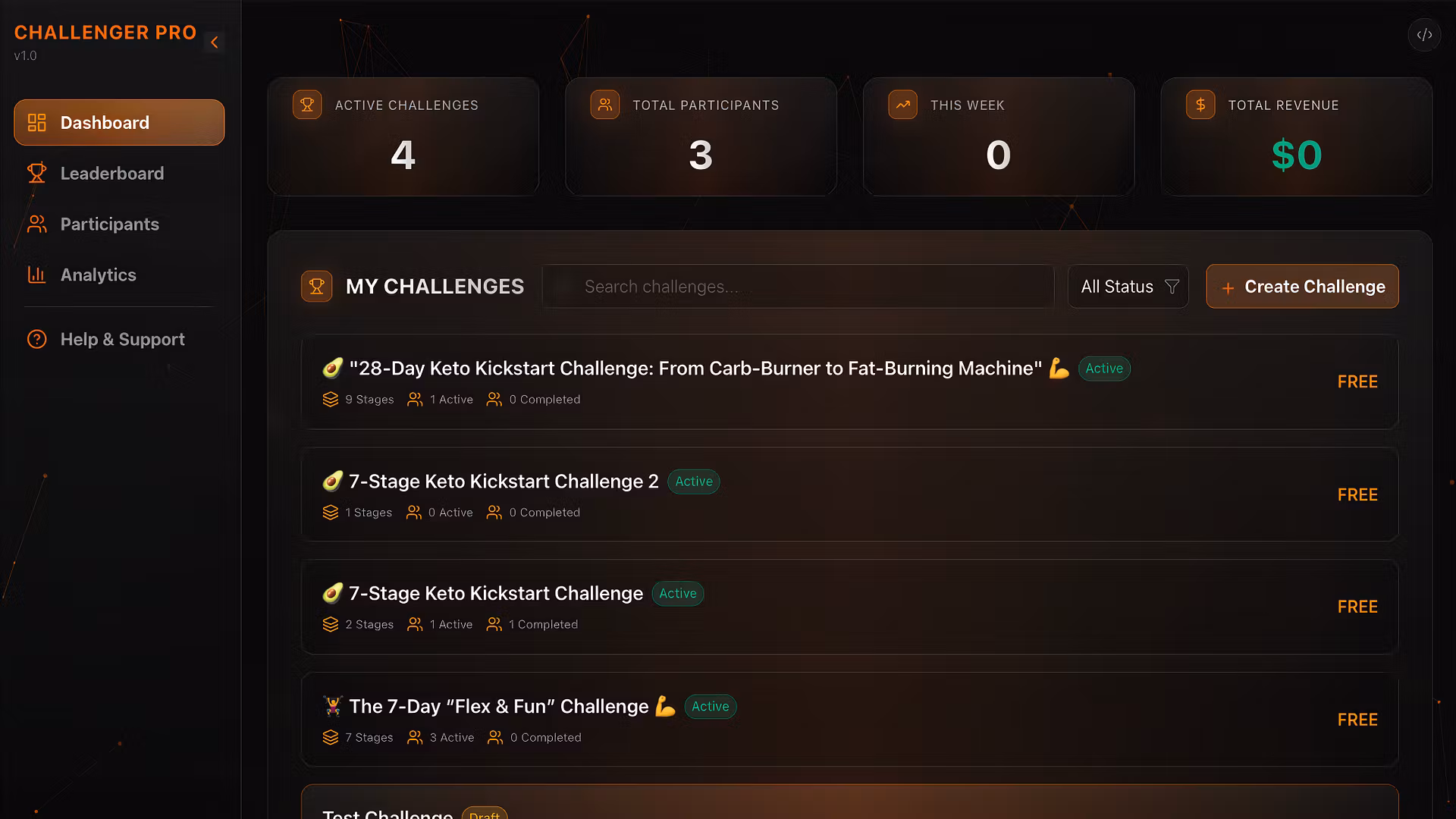Click the My Challenges trophy icon
Image resolution: width=1456 pixels, height=819 pixels.
click(x=317, y=287)
